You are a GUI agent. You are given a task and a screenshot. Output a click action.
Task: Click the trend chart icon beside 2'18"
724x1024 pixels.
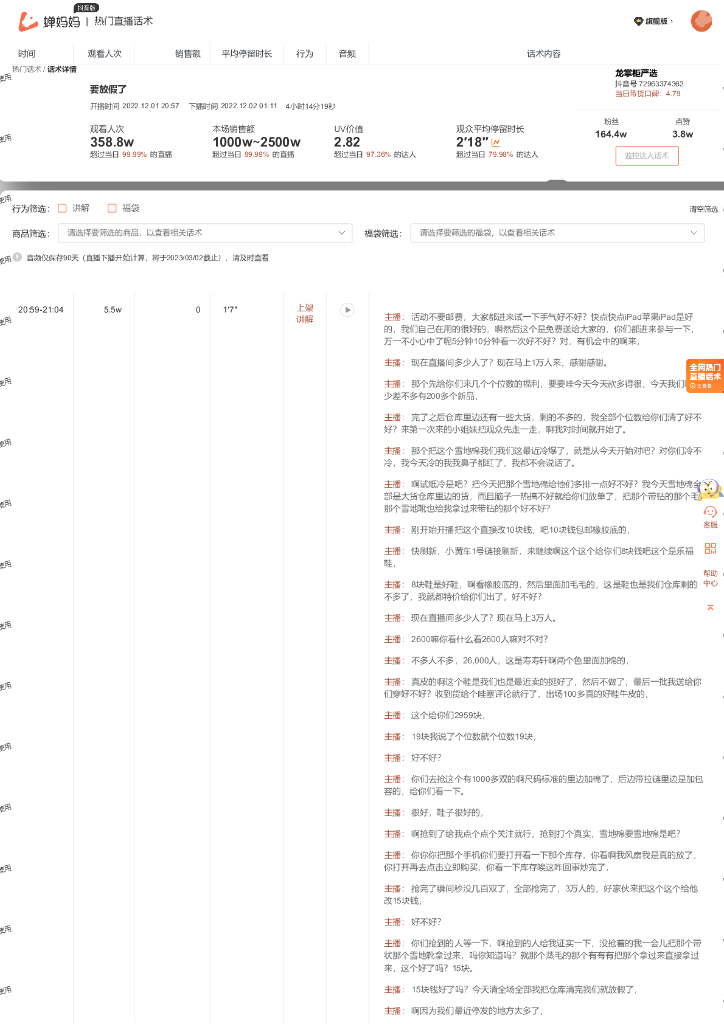[496, 142]
